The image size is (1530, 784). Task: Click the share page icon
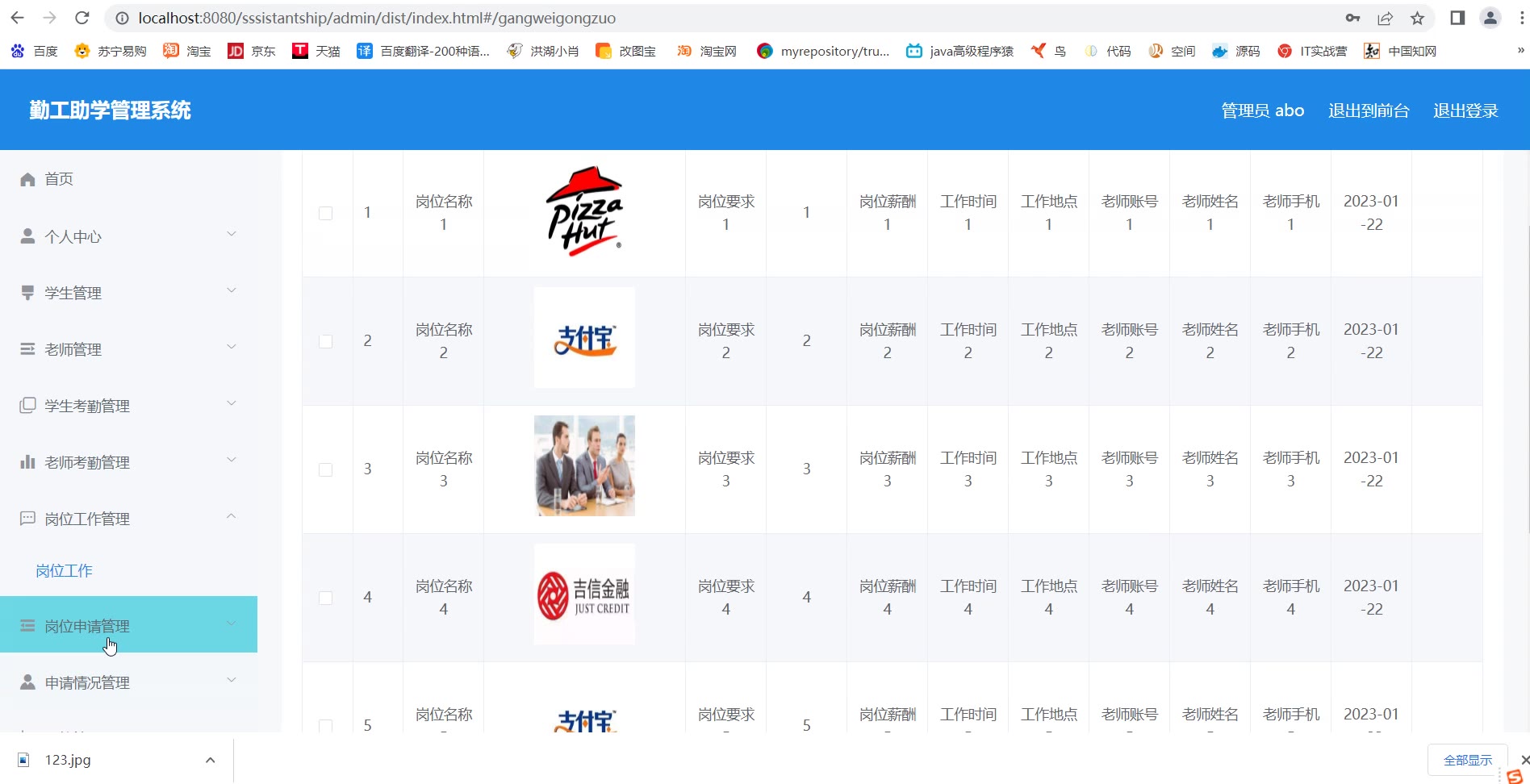(1385, 18)
